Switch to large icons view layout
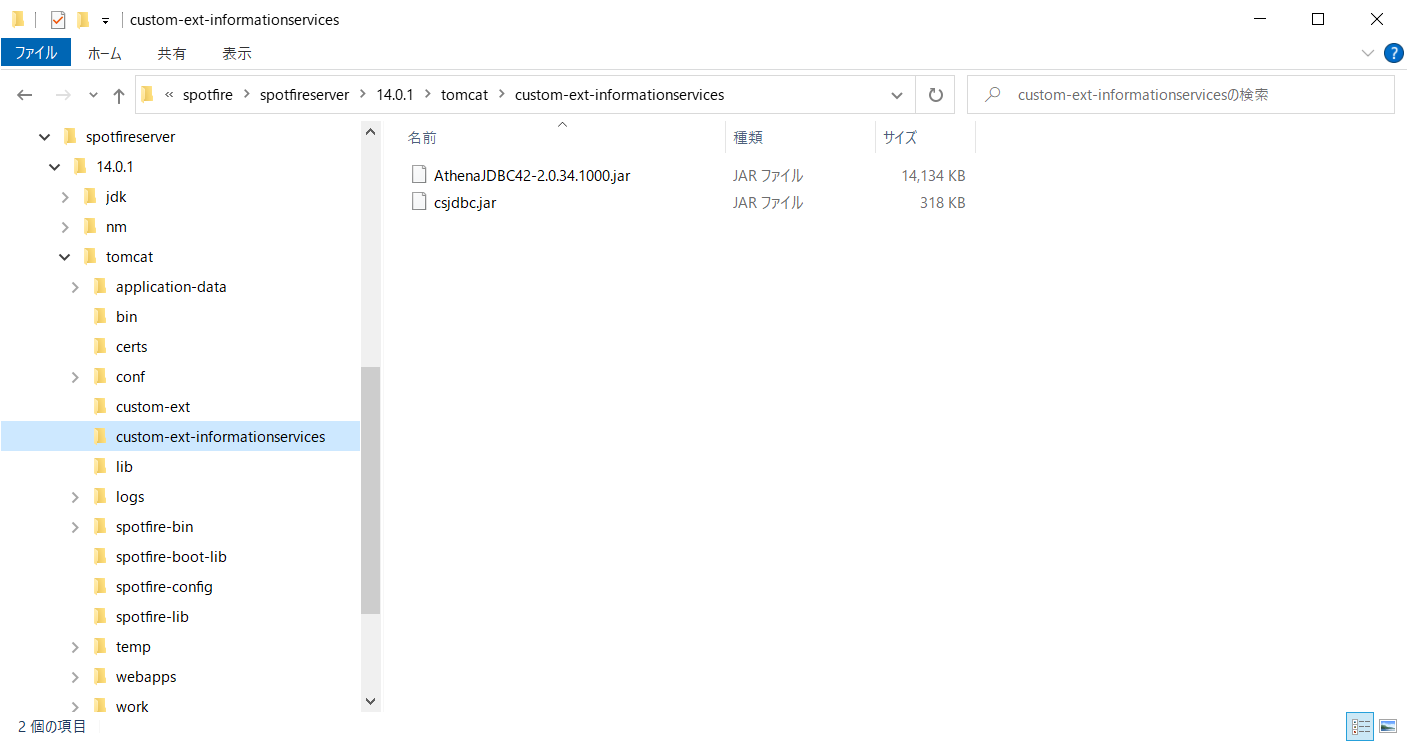The height and width of the screenshot is (742, 1408). pos(1388,726)
